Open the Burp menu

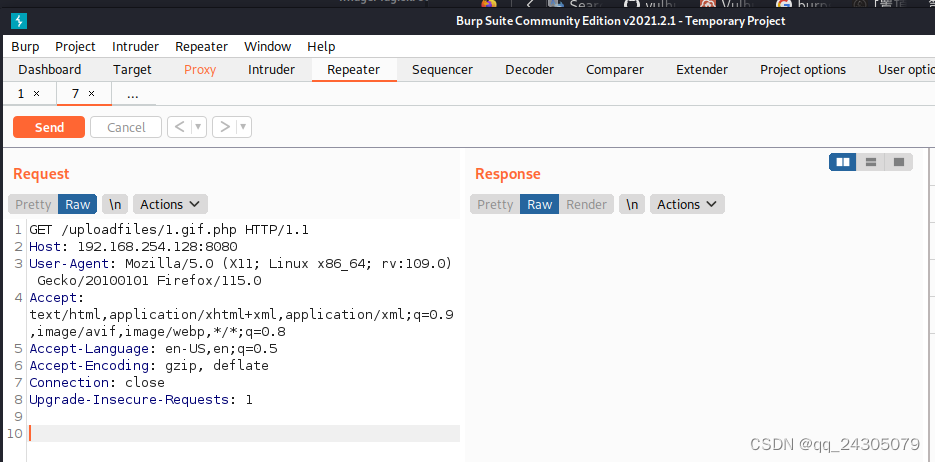(26, 46)
